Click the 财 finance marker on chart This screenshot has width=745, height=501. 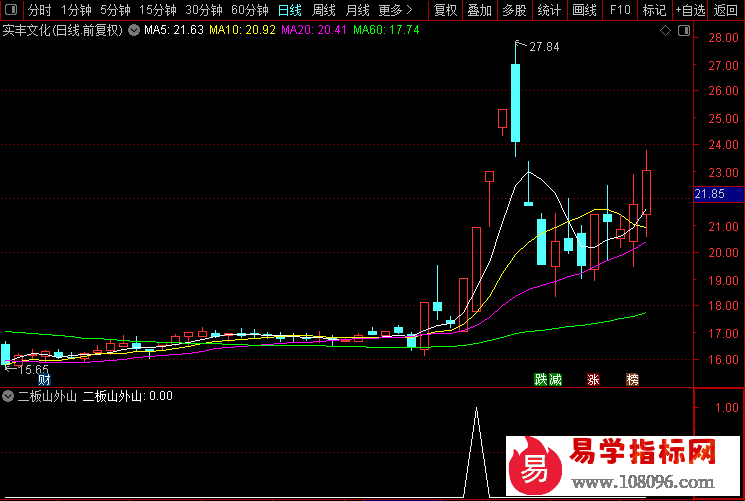(x=44, y=379)
